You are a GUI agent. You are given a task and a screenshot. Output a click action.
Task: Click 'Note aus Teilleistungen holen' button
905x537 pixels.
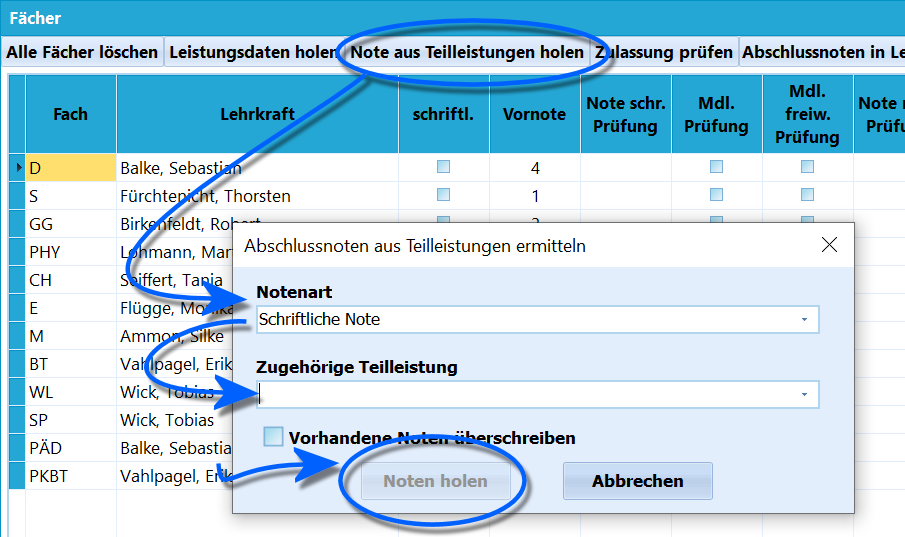[x=467, y=52]
